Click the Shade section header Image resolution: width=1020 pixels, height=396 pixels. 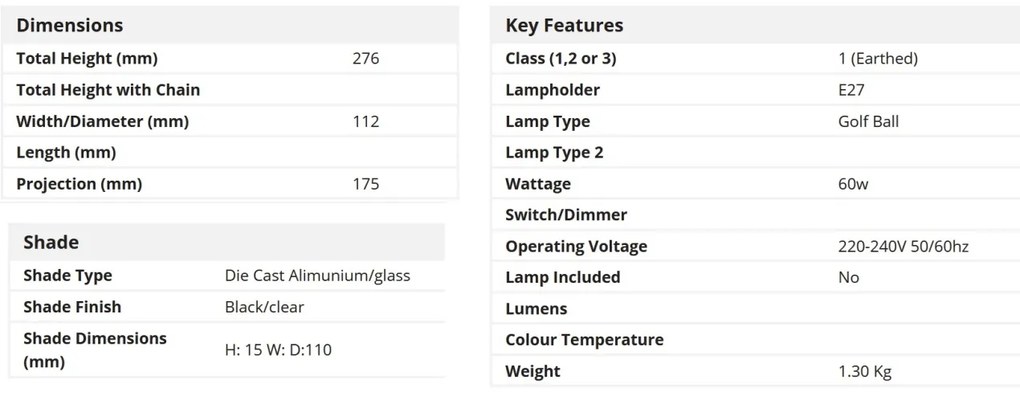click(51, 242)
